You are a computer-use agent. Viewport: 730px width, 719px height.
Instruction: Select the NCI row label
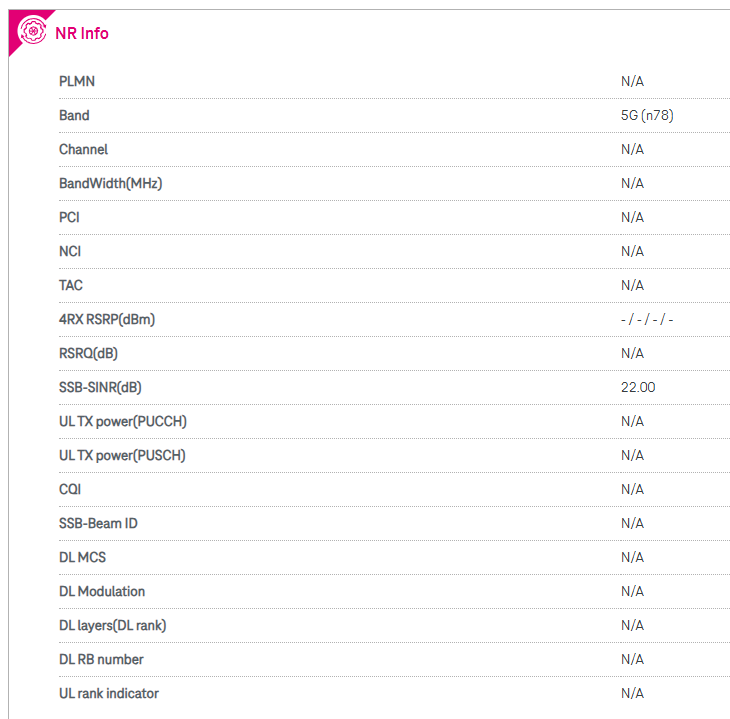[x=70, y=251]
